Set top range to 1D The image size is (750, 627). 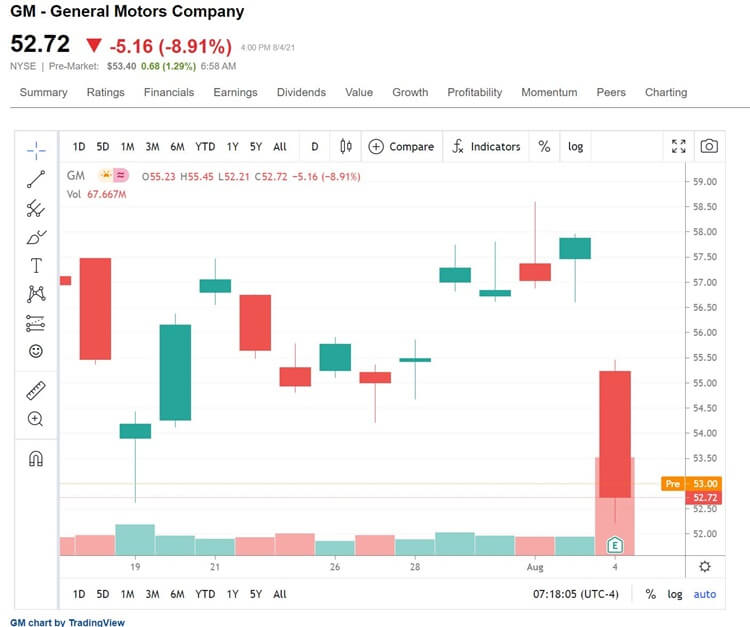click(79, 147)
